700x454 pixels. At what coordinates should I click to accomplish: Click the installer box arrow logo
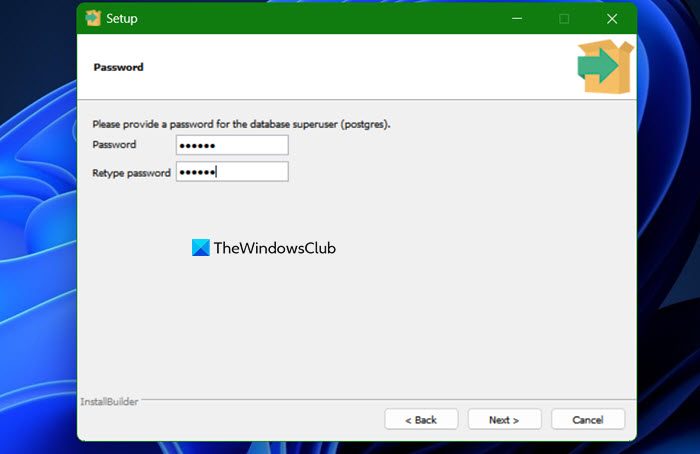coord(605,67)
